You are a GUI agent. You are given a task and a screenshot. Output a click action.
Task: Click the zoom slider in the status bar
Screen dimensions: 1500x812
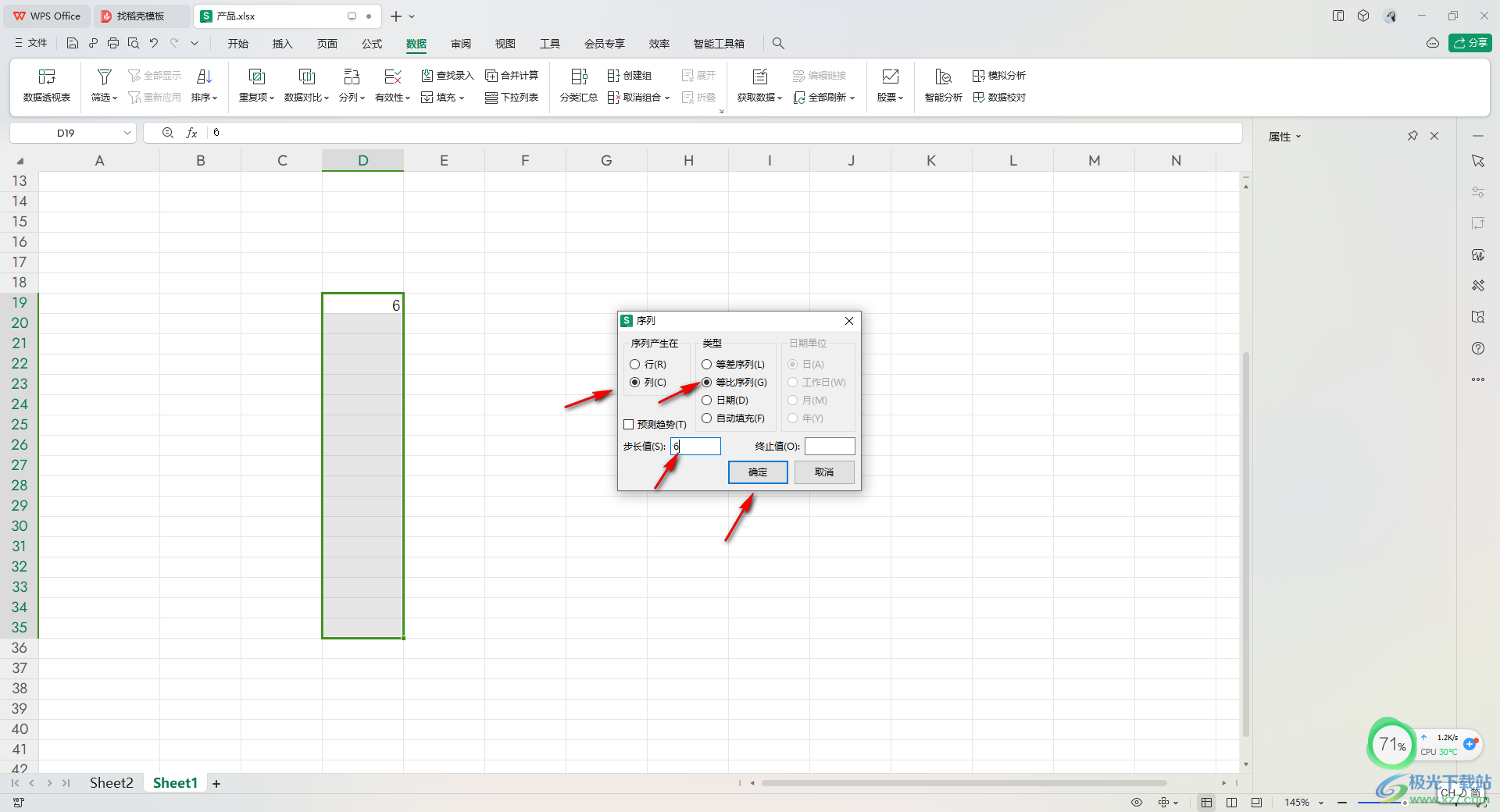1405,803
